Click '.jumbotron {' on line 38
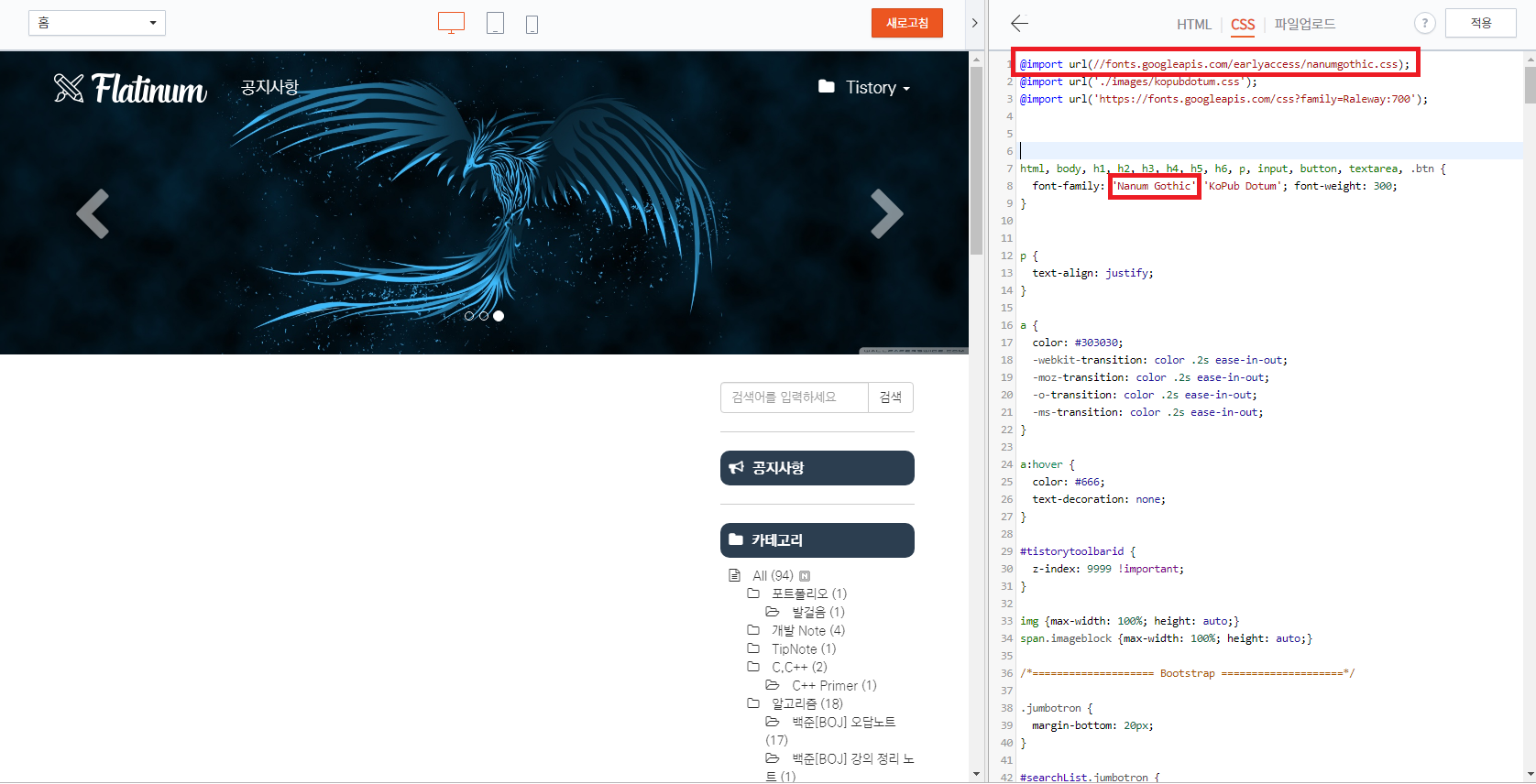The width and height of the screenshot is (1536, 784). [x=1057, y=708]
